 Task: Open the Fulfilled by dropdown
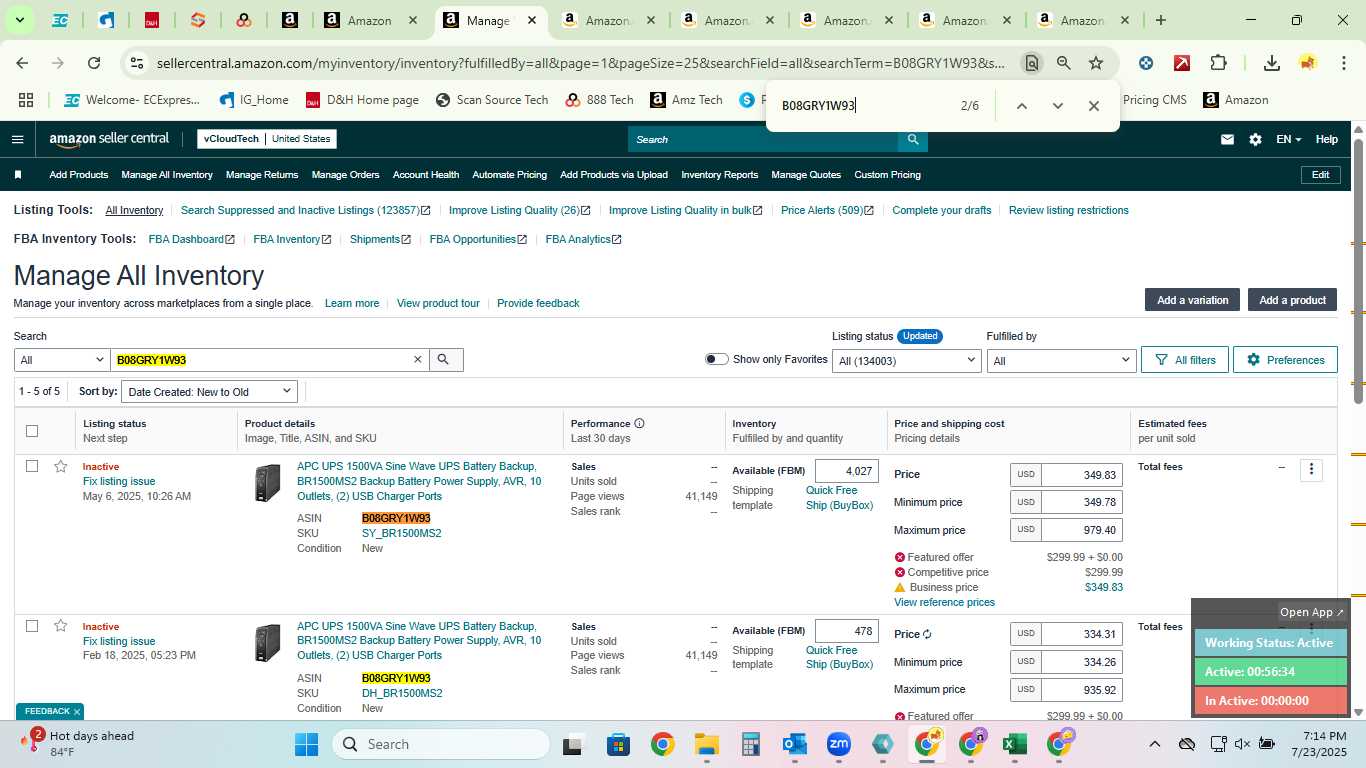tap(1061, 360)
